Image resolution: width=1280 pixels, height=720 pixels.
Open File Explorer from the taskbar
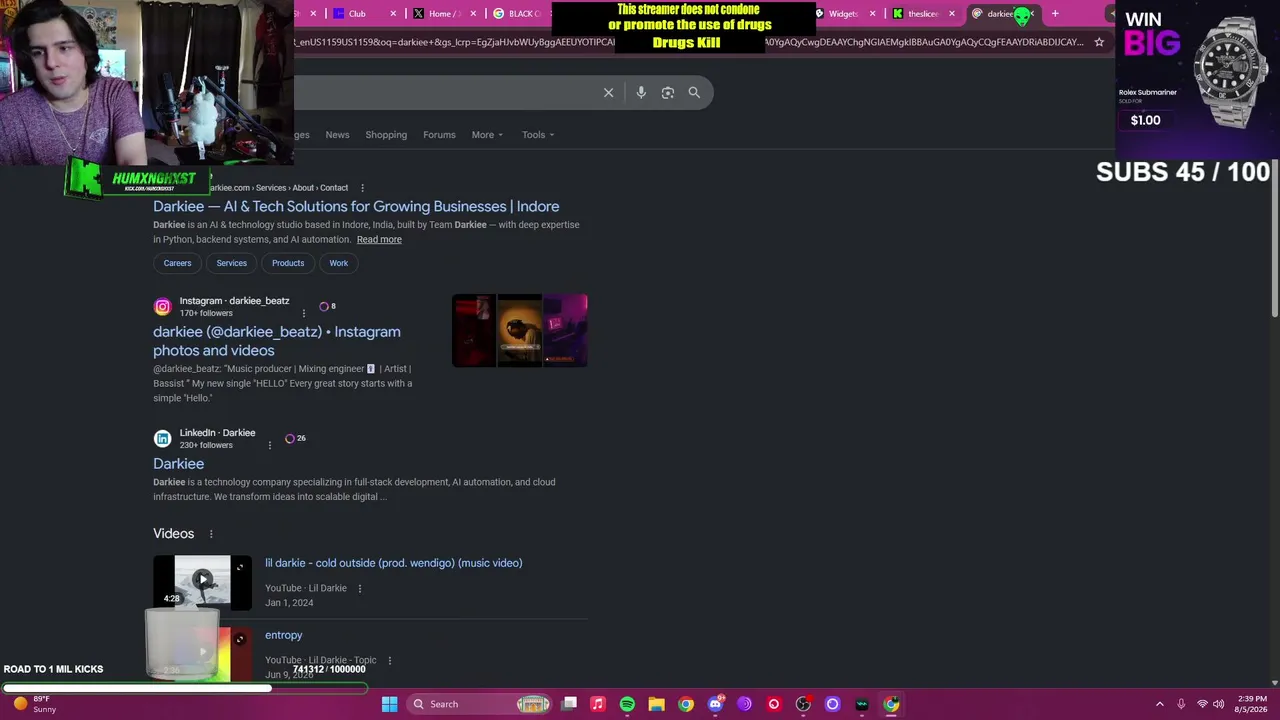click(x=656, y=704)
